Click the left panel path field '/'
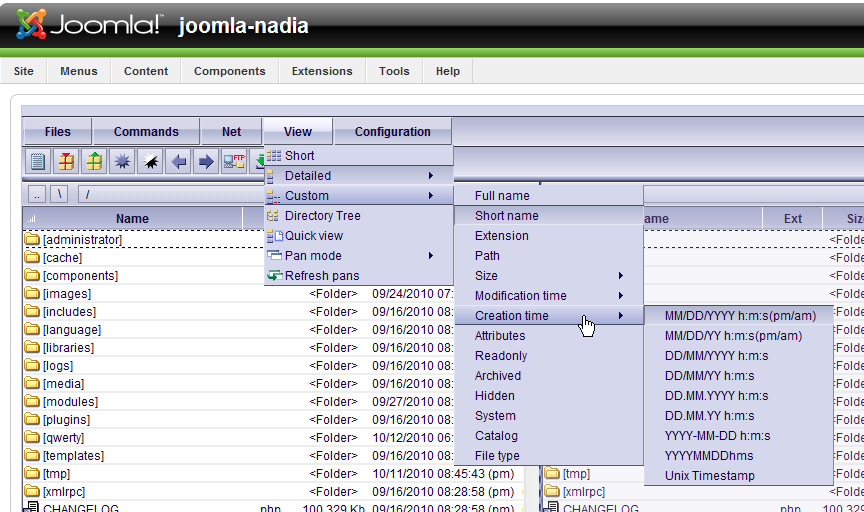 tap(171, 195)
